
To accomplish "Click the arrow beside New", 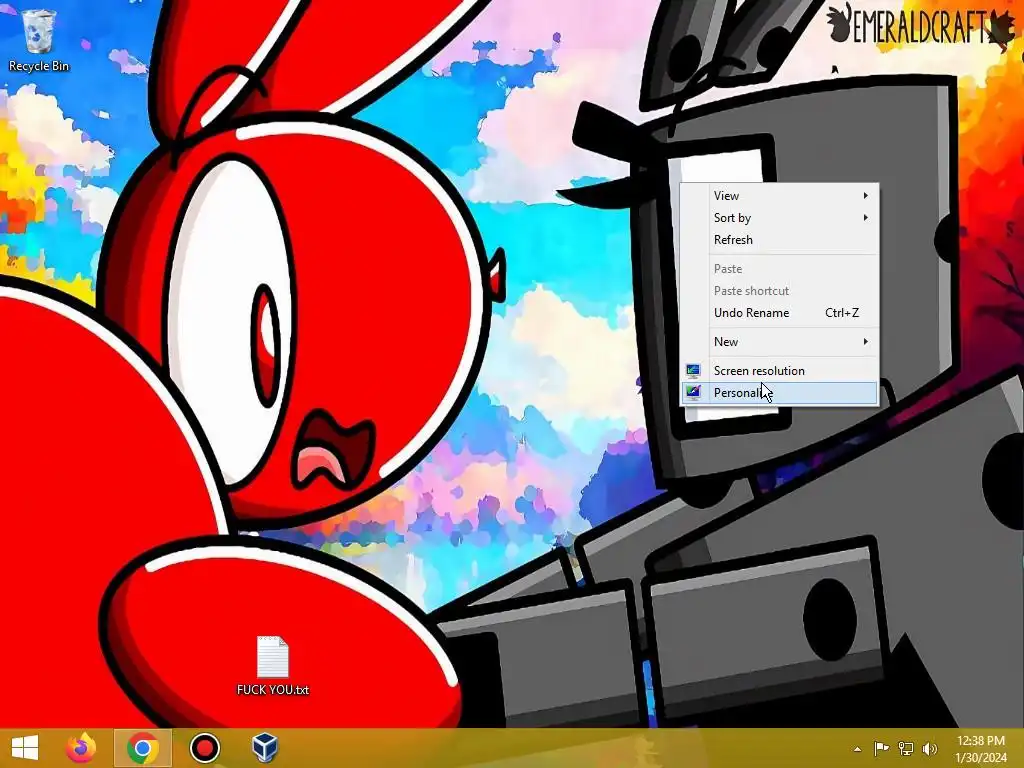I will (865, 342).
